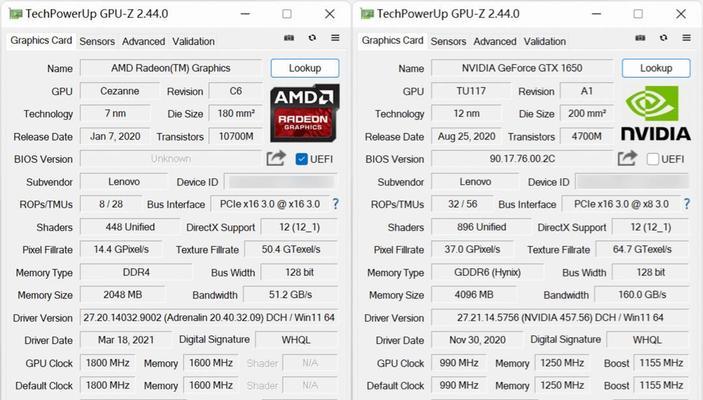Check the UEFI checkbox in GeForce GTX 1650 window
This screenshot has width=703, height=400.
click(x=654, y=159)
